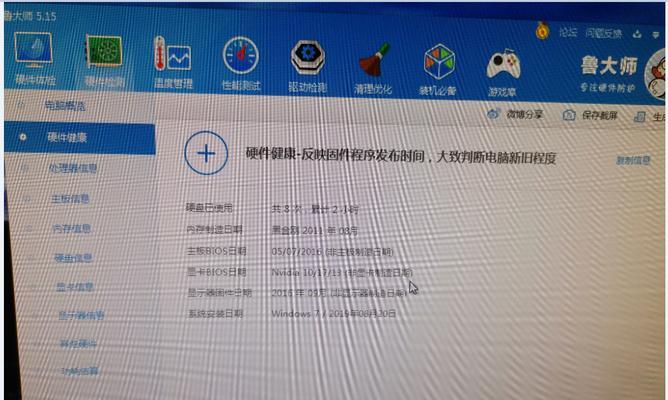Open 游戏库 gamepad icon
Screen dimensions: 668x400
(503, 64)
